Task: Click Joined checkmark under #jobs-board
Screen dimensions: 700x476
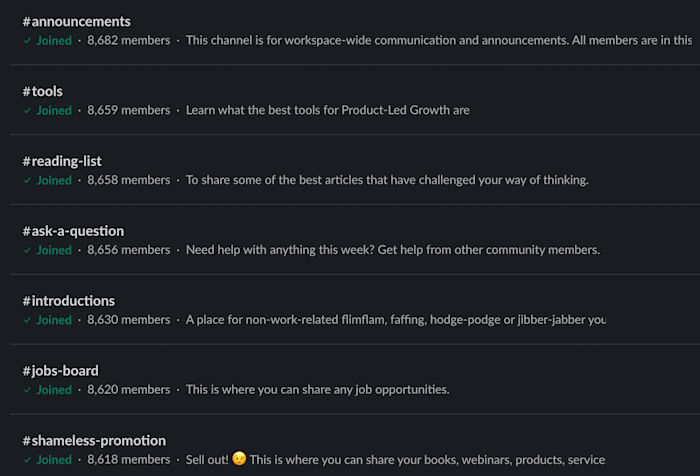Action: point(28,391)
